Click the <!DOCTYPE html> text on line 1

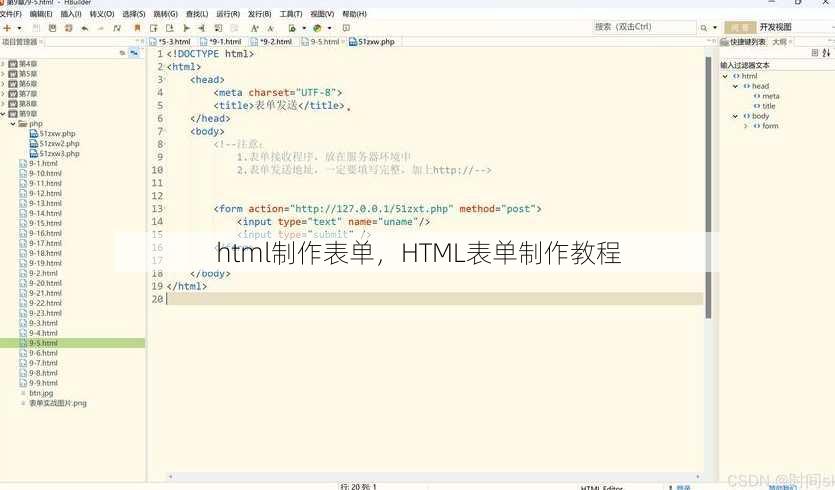pos(210,54)
